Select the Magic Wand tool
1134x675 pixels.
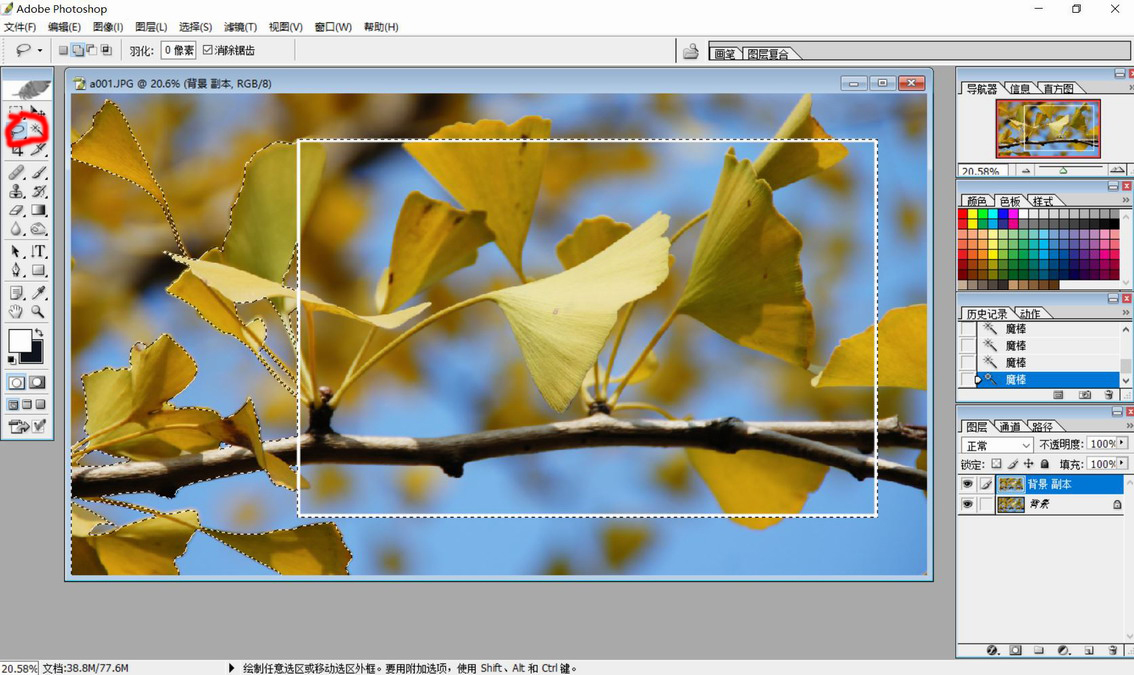38,130
